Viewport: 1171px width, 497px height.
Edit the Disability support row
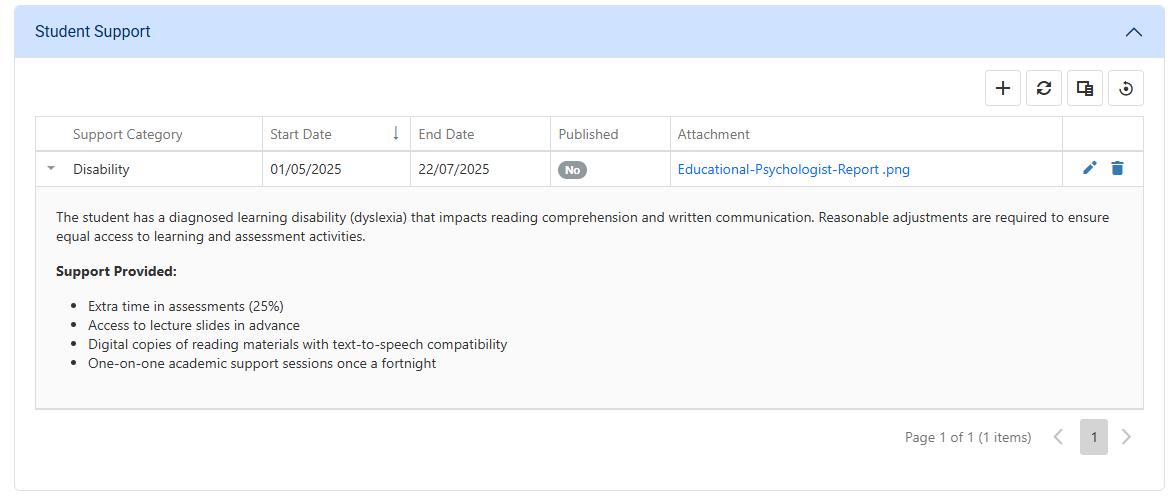point(1090,169)
